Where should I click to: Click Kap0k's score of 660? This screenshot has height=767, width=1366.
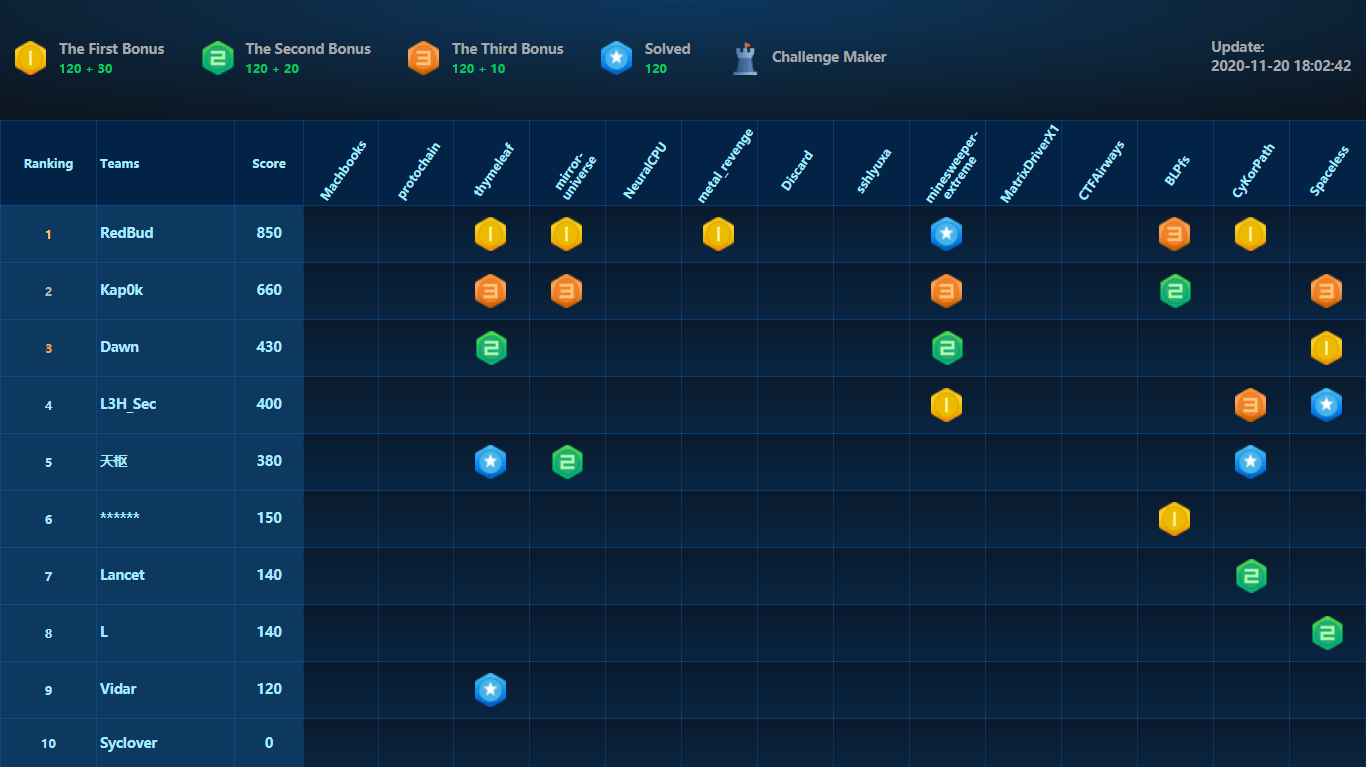269,290
